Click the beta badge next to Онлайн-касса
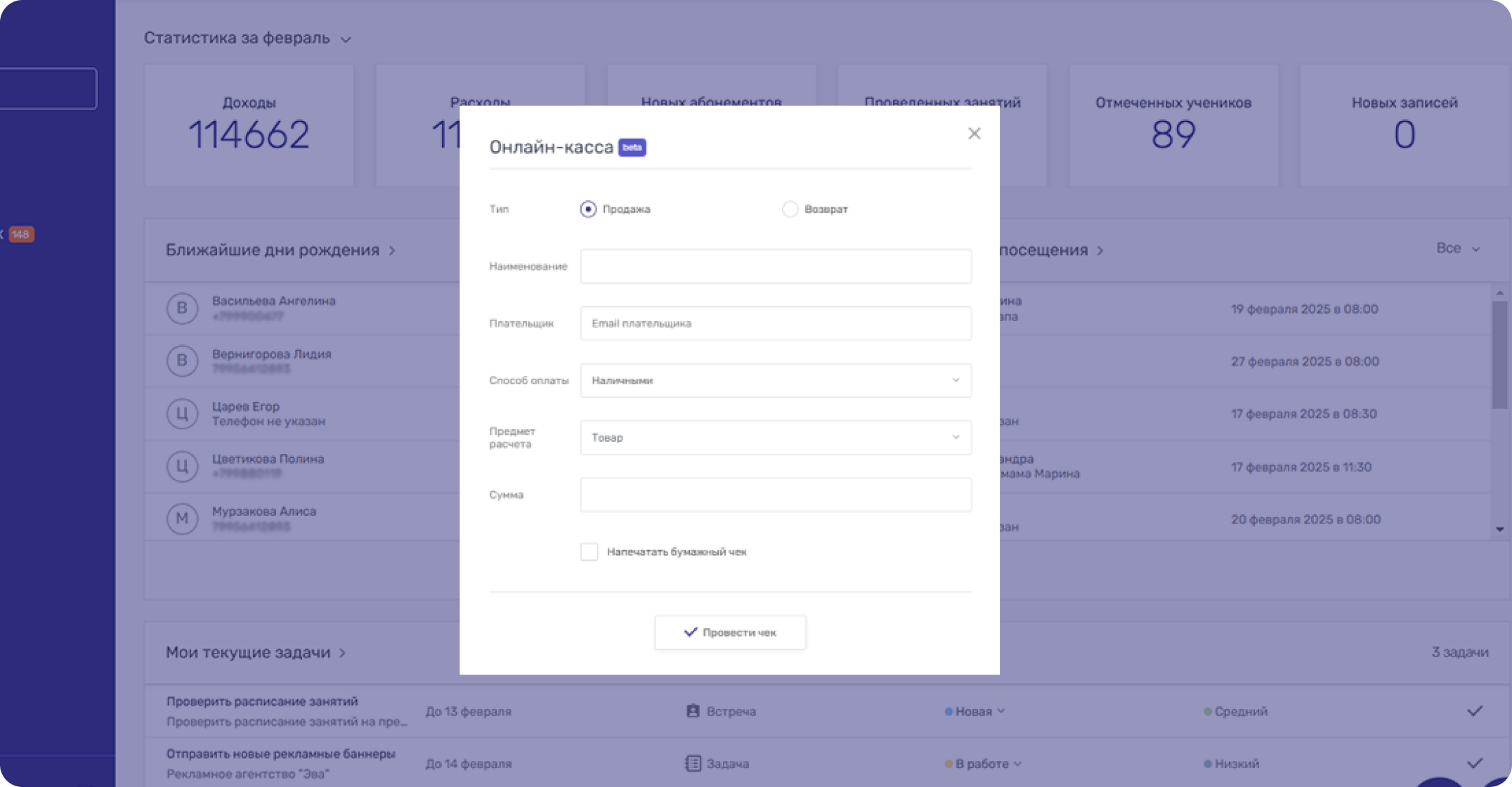Viewport: 1512px width, 787px height. click(x=632, y=148)
